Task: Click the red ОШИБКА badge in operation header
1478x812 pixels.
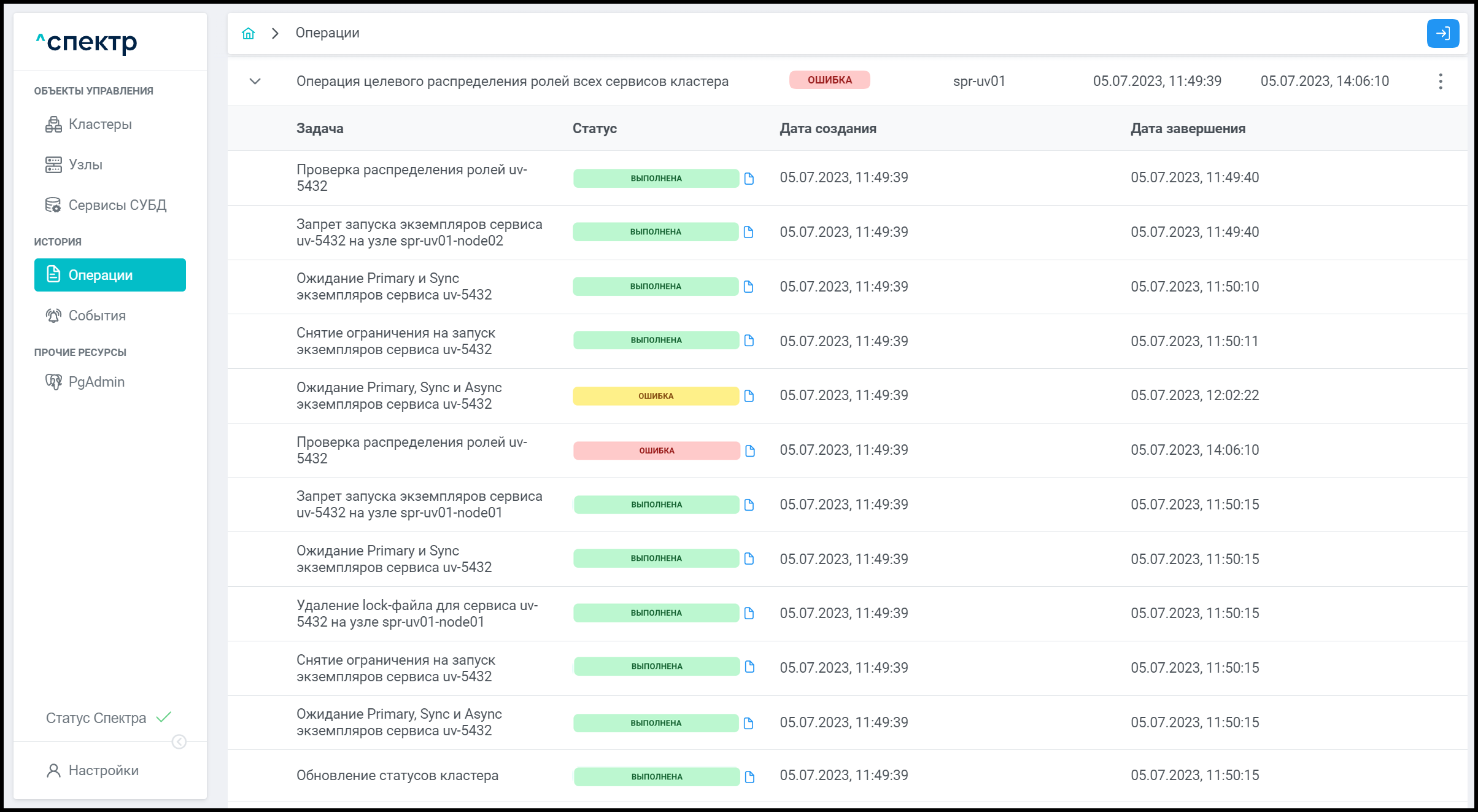Action: 829,80
